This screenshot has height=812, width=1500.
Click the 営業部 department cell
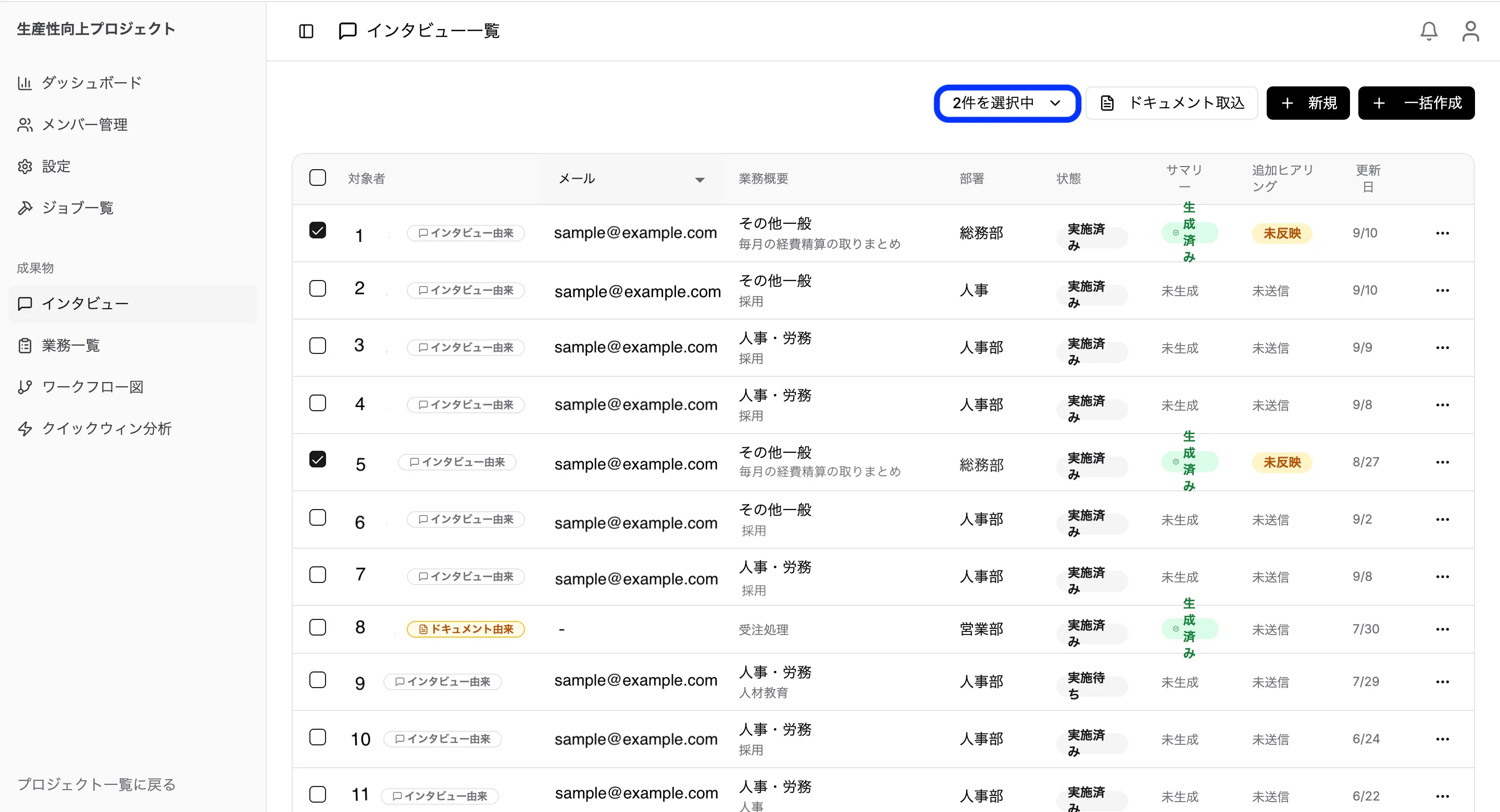[981, 629]
